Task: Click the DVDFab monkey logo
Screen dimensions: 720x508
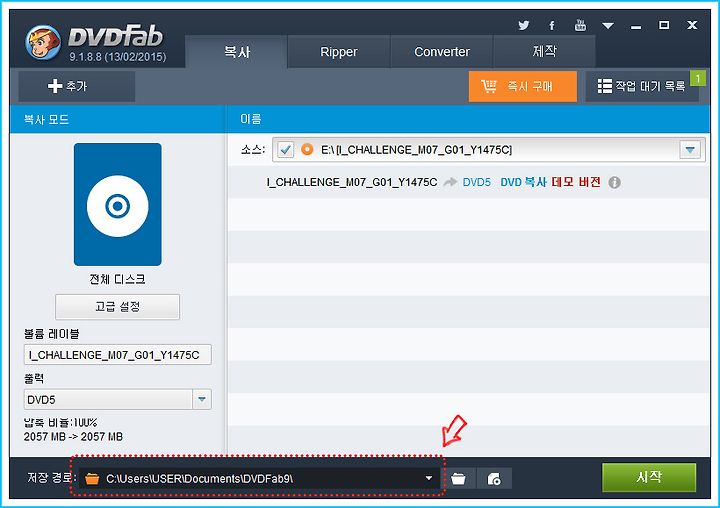Action: coord(43,43)
